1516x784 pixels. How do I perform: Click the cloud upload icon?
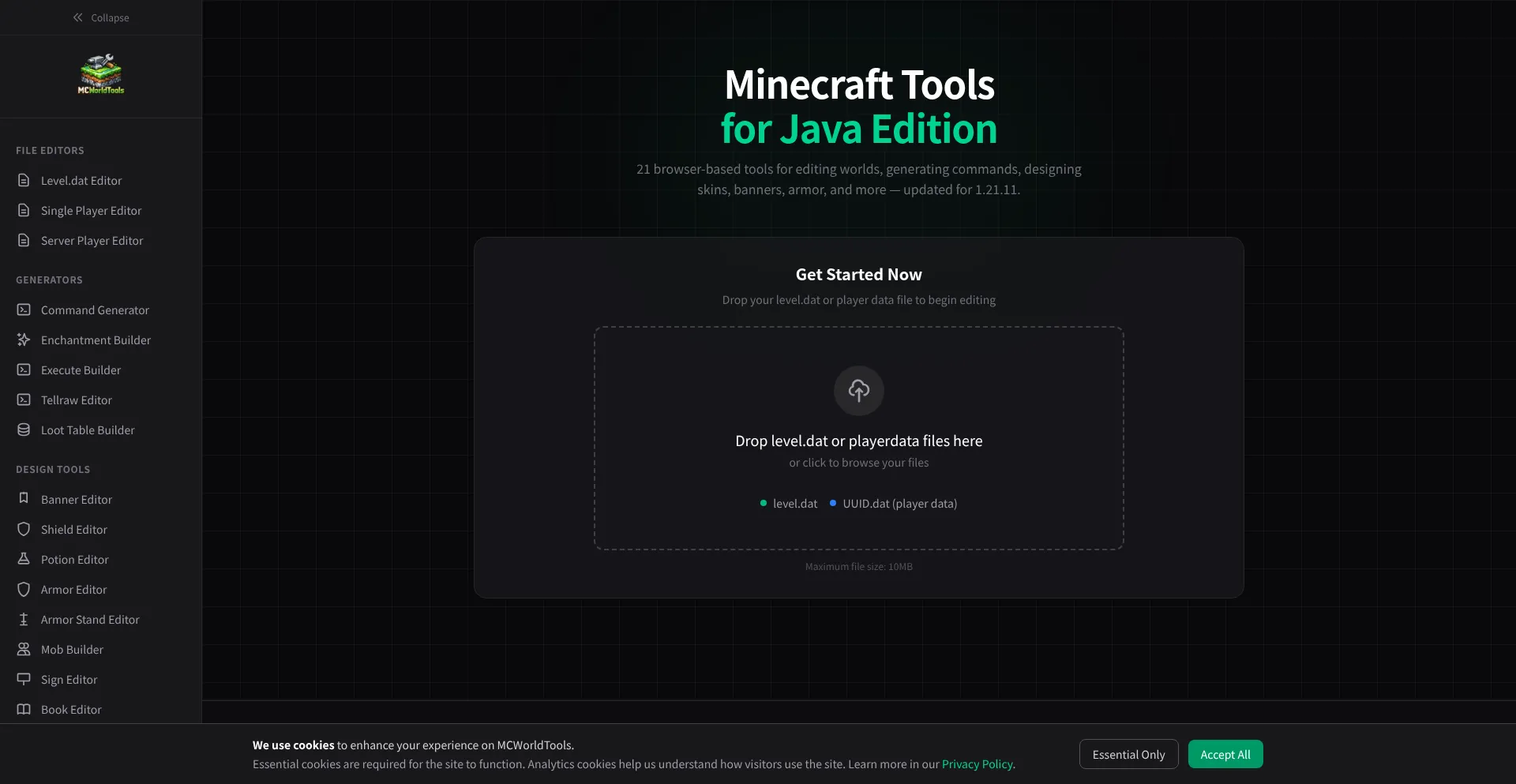859,390
